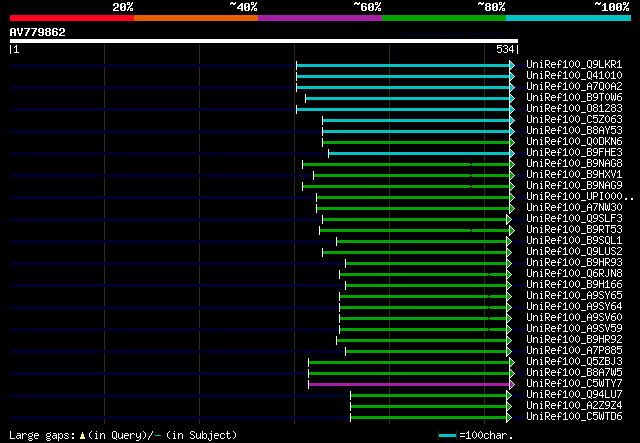Select the UniRef100_B9SQL1 label

coord(574,240)
